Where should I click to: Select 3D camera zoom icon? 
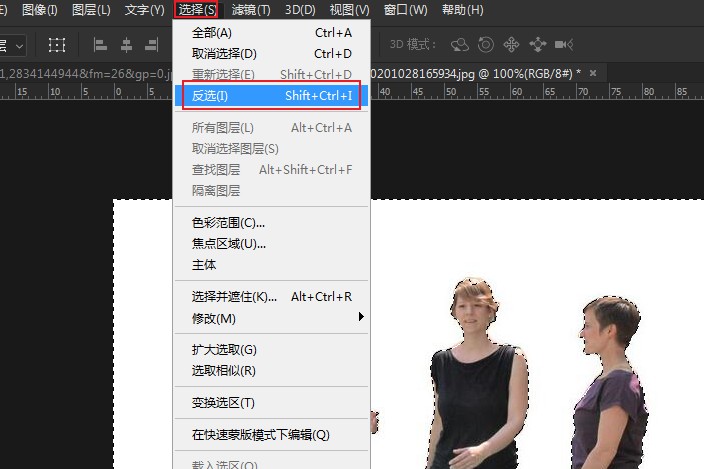564,44
